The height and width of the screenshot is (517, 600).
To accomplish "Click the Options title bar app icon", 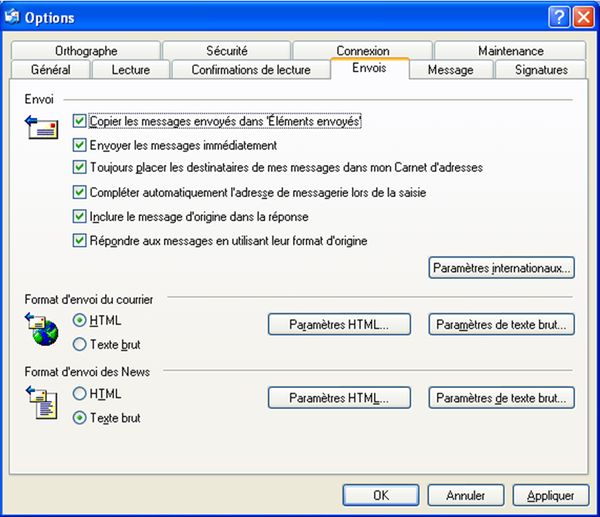I will click(12, 16).
